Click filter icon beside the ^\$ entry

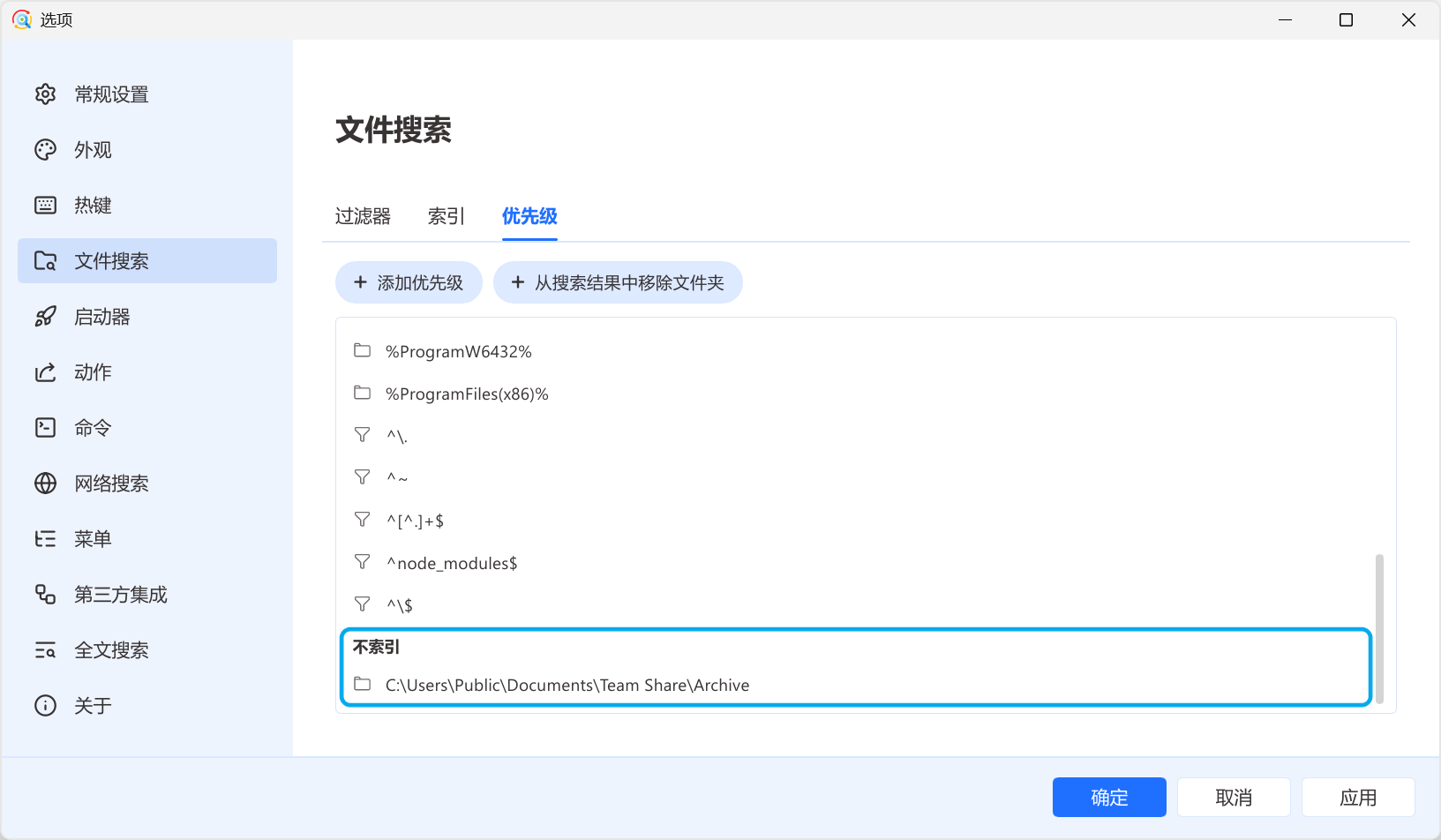[362, 604]
